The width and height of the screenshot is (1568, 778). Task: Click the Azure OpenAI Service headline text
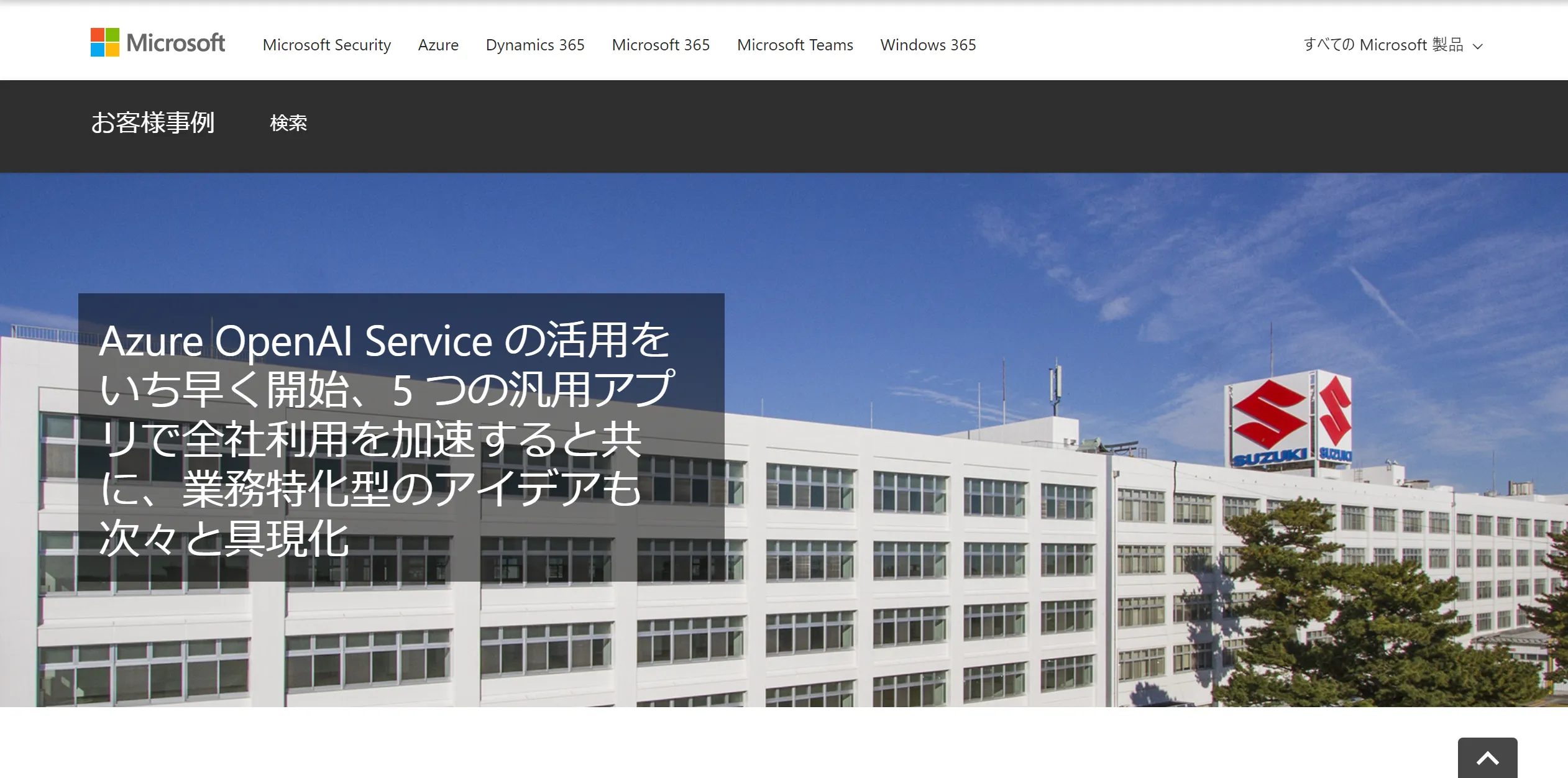pyautogui.click(x=386, y=438)
